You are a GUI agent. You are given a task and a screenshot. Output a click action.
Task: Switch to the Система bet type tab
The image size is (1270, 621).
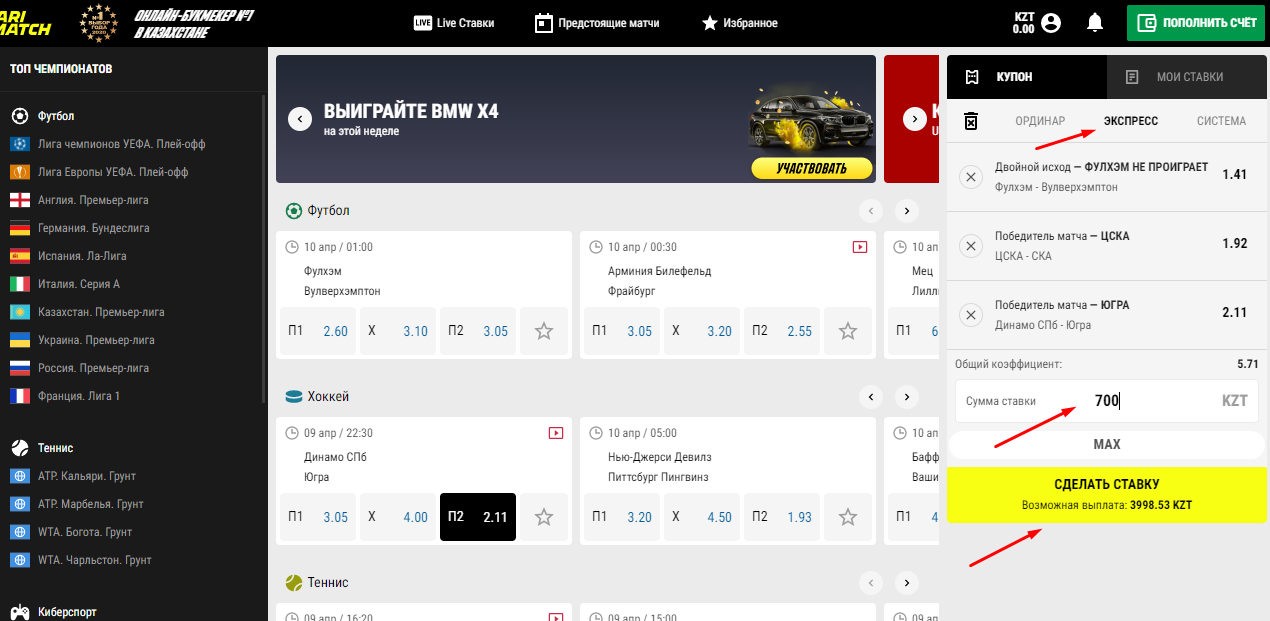pos(1221,121)
